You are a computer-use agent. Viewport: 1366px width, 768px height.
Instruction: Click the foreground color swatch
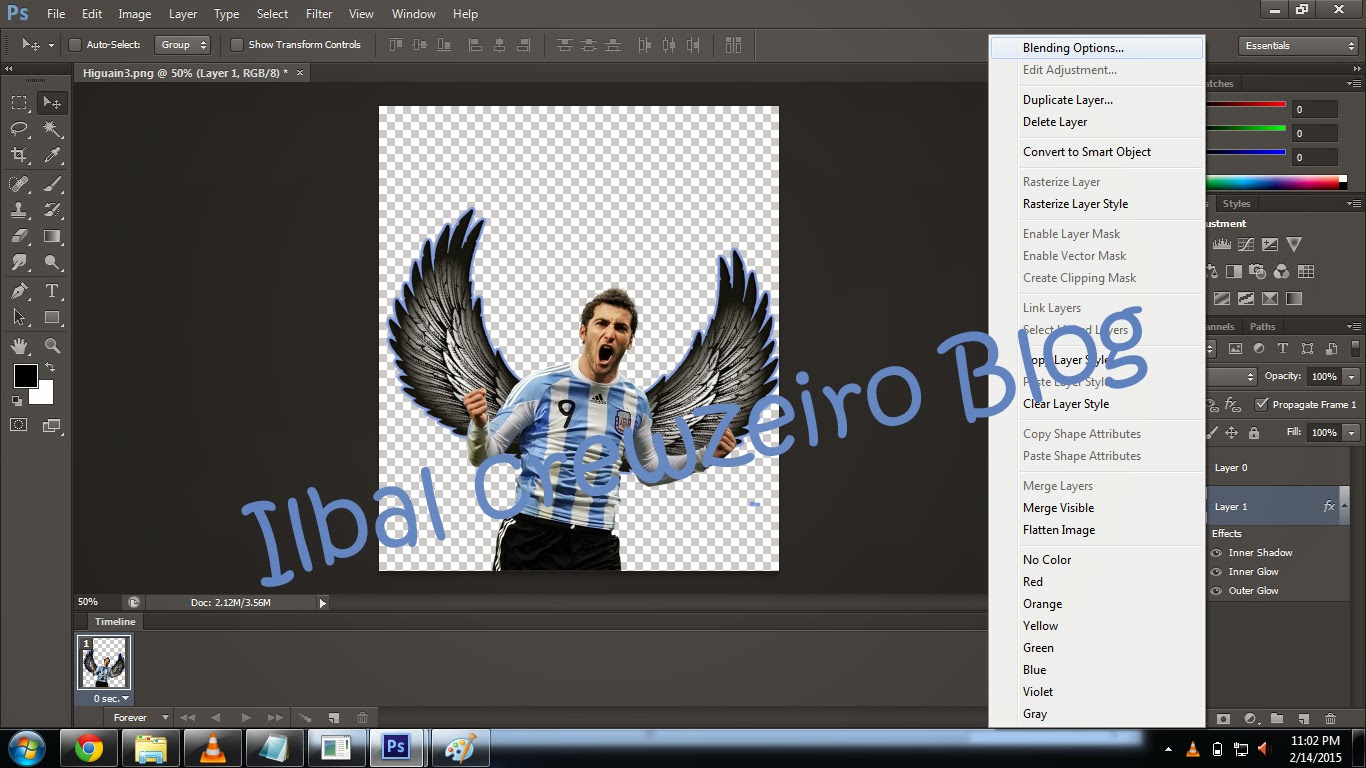pos(25,376)
